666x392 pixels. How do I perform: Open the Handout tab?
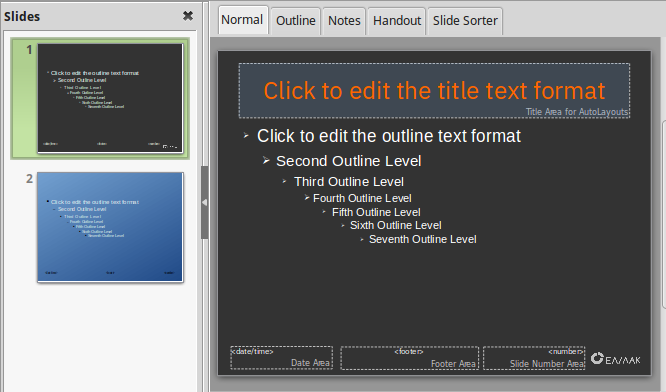397,21
